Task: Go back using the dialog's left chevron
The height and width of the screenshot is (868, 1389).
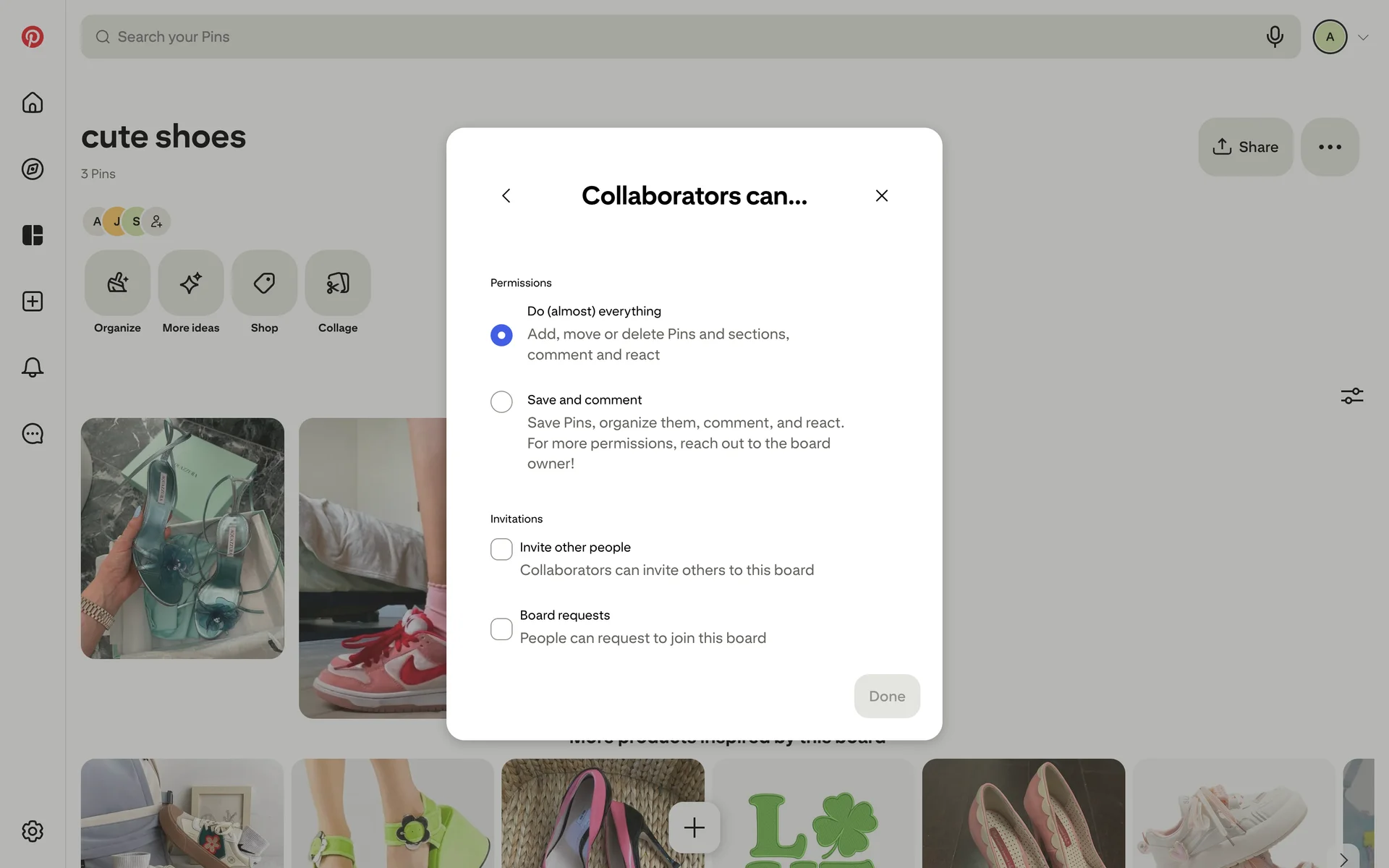Action: 506,196
